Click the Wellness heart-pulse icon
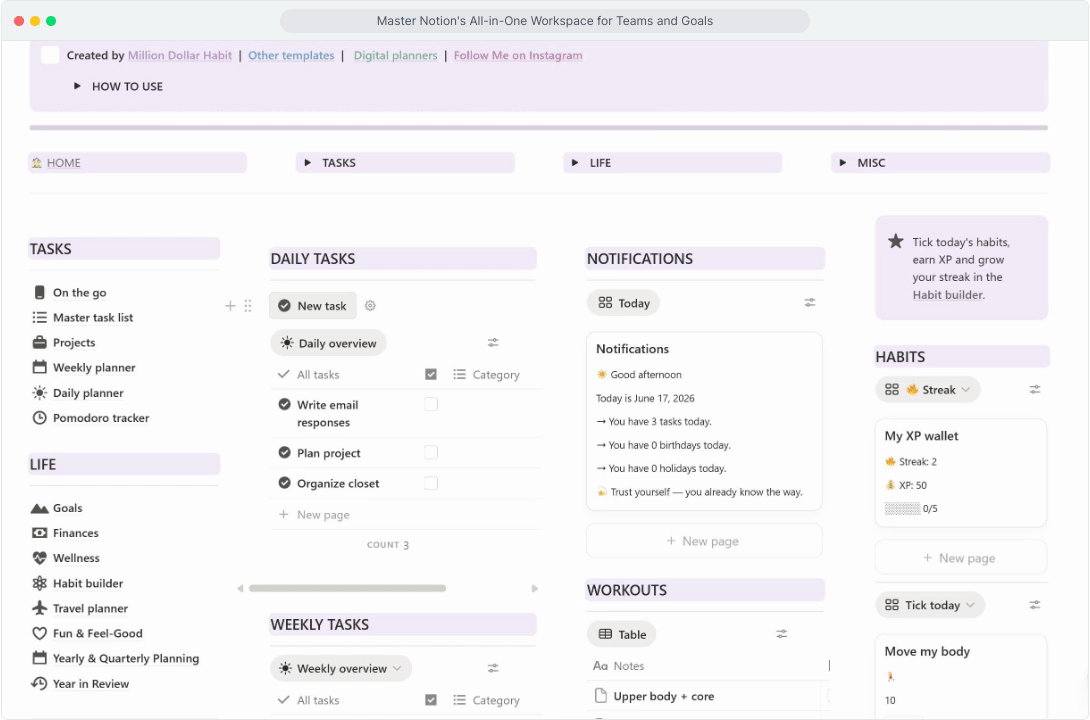This screenshot has height=720, width=1090. pyautogui.click(x=40, y=558)
